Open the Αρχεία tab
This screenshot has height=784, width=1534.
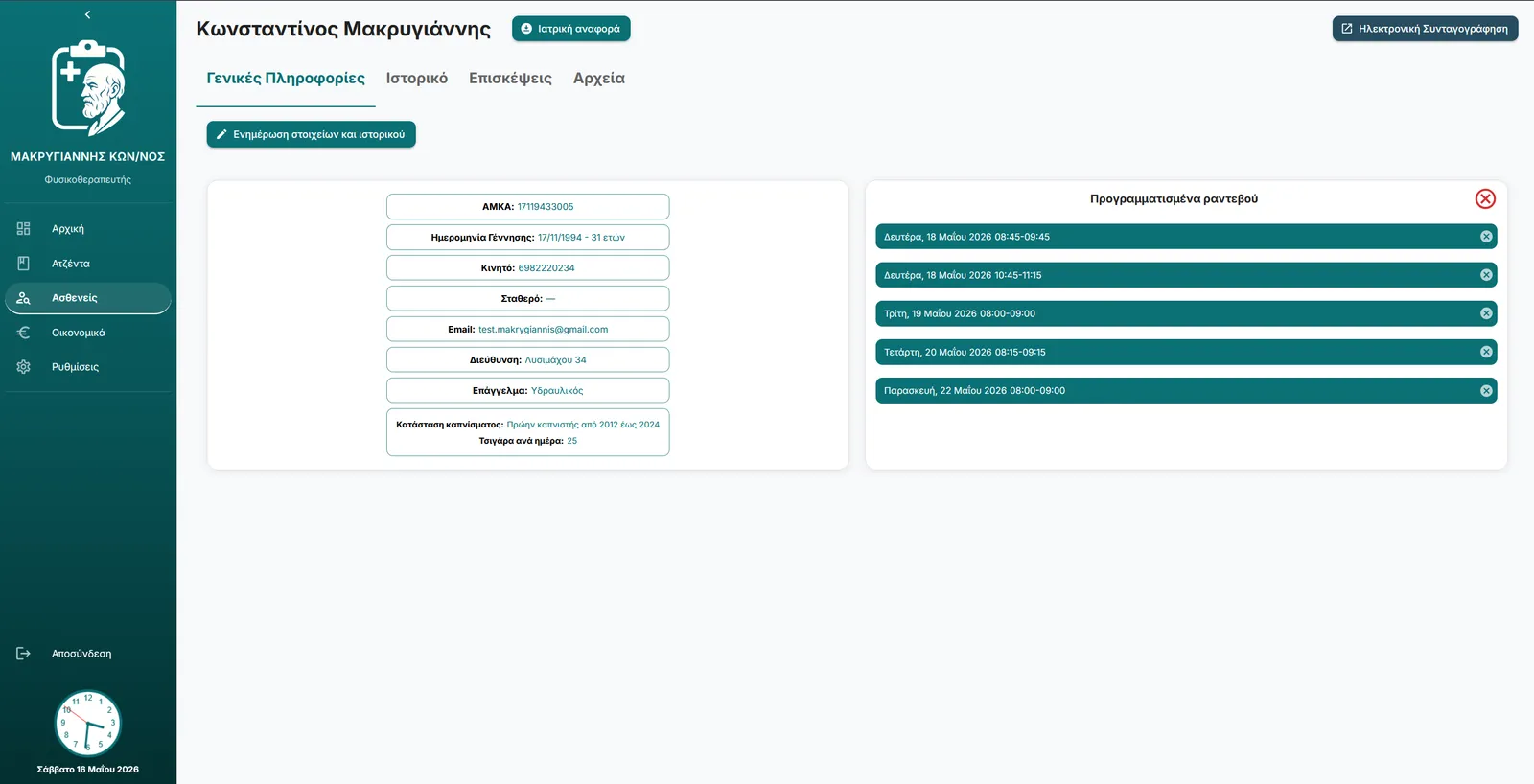[x=599, y=79]
